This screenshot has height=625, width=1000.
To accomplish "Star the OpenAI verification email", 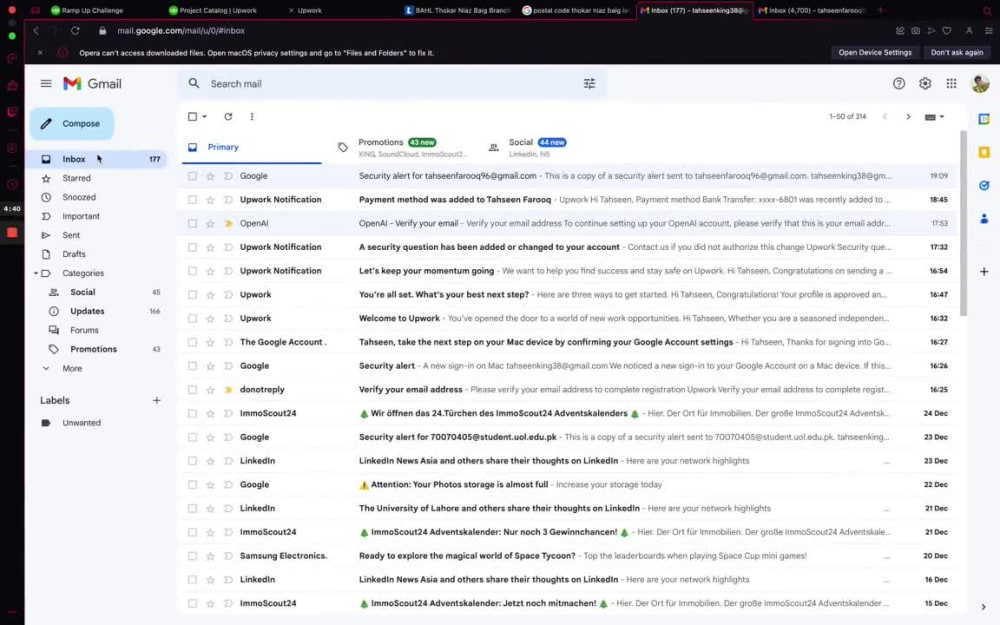I will [212, 223].
